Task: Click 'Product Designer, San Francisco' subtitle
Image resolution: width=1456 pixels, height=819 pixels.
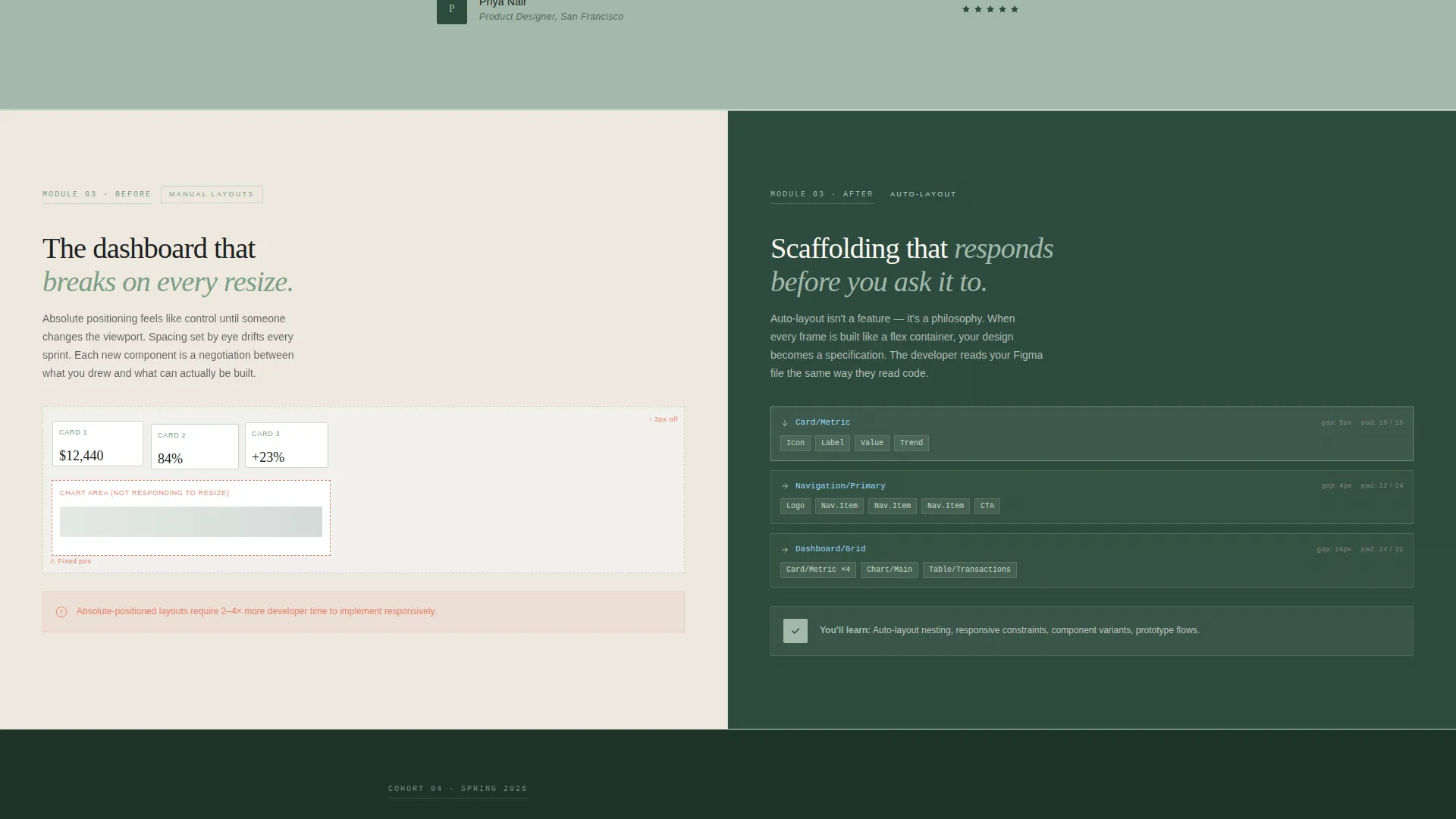Action: tap(551, 17)
